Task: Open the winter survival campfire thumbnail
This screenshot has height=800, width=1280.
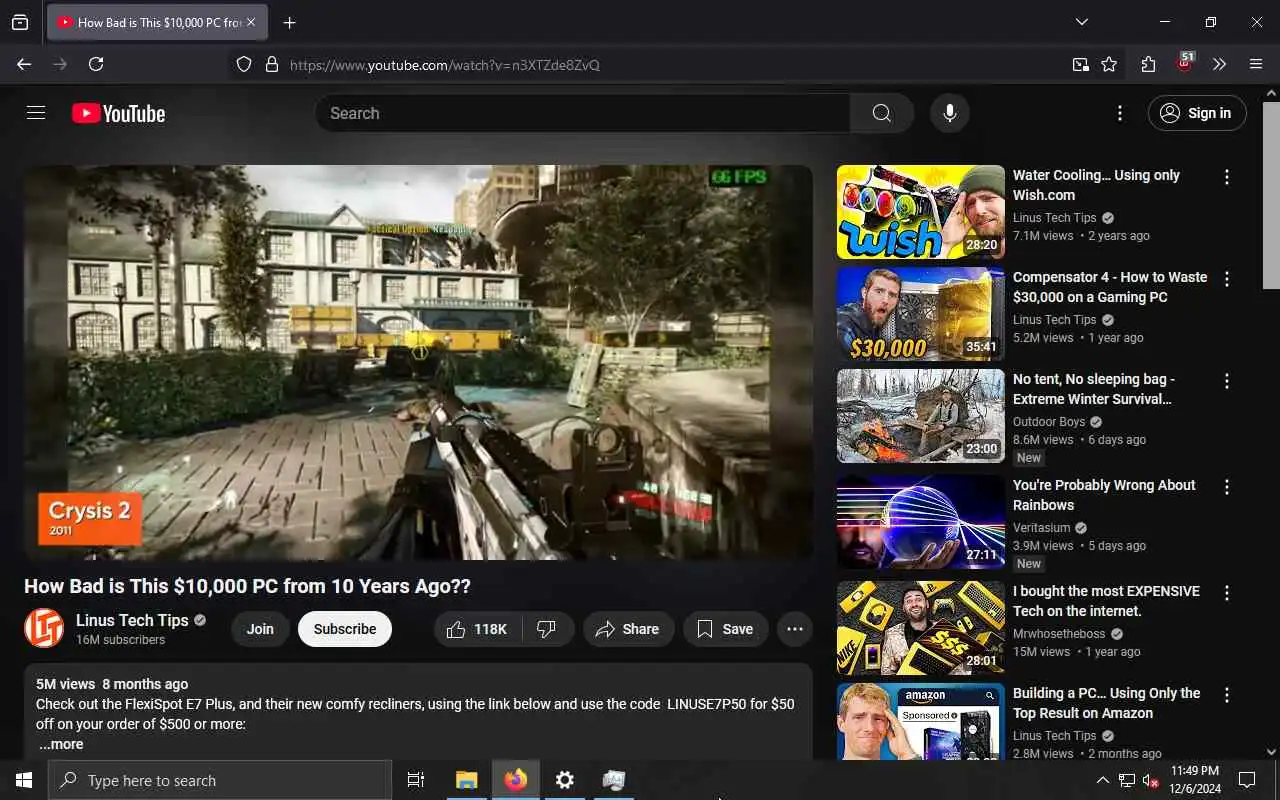Action: [921, 416]
